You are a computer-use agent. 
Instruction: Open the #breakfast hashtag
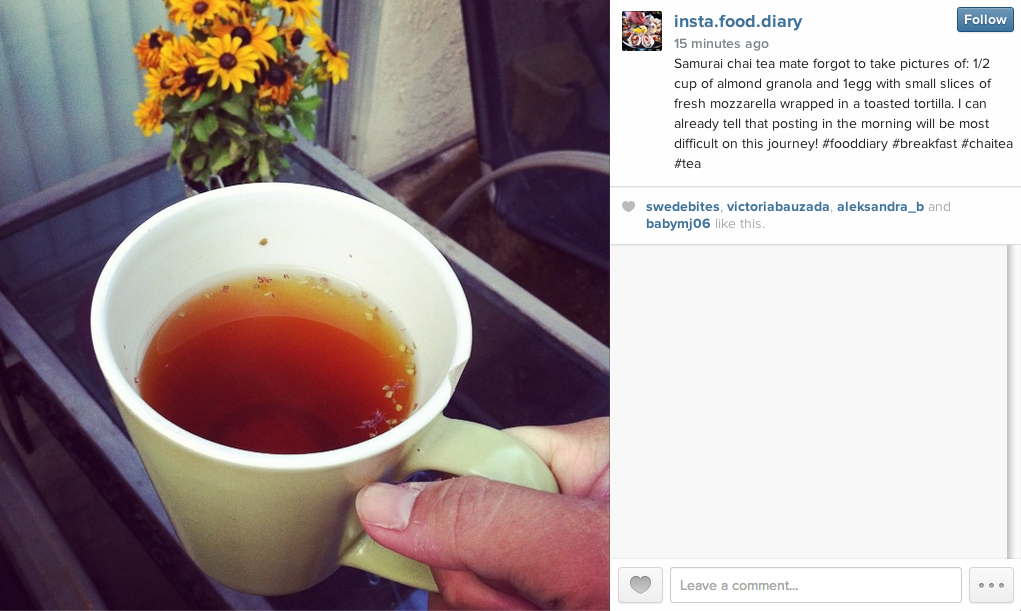(925, 143)
